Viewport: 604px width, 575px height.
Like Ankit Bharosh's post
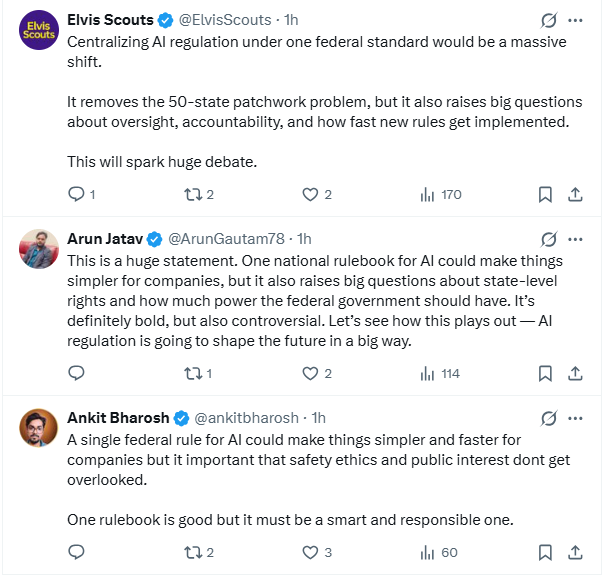tap(310, 552)
